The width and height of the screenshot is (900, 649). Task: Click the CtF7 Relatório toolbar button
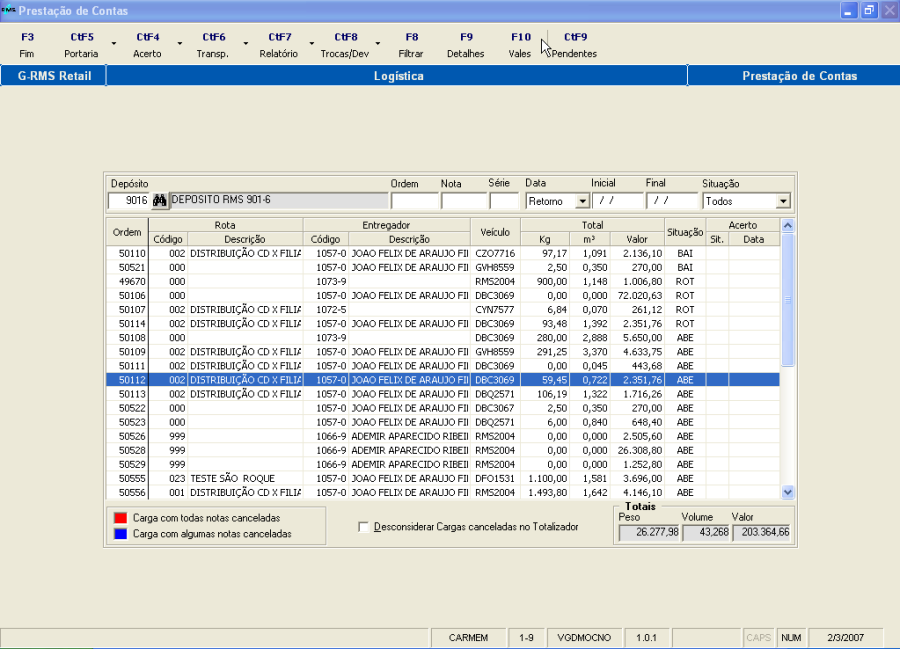pyautogui.click(x=278, y=45)
